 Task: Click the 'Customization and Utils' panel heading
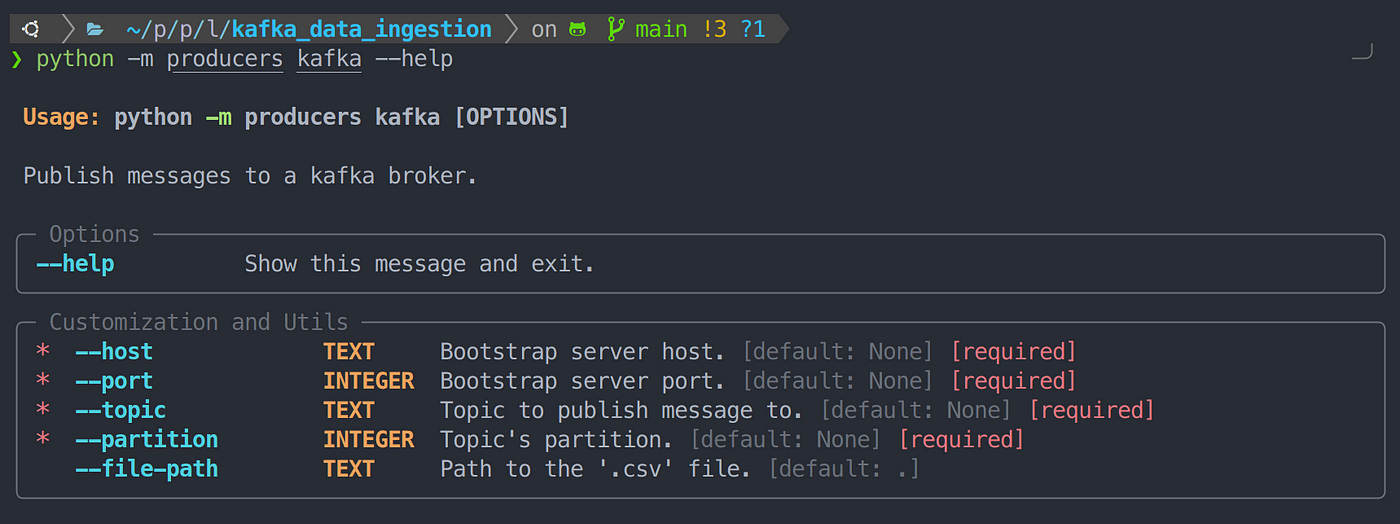click(x=199, y=322)
